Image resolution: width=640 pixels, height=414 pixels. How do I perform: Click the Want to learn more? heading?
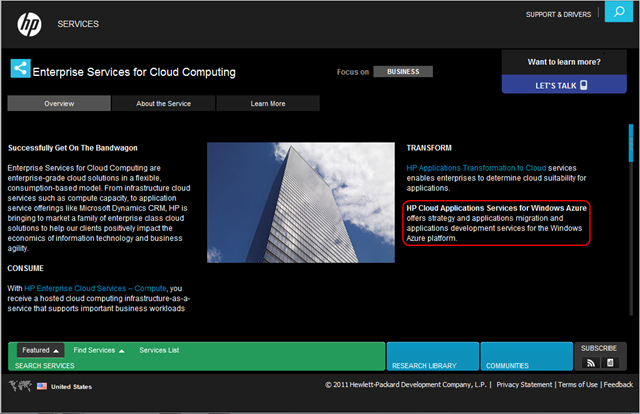(x=564, y=62)
